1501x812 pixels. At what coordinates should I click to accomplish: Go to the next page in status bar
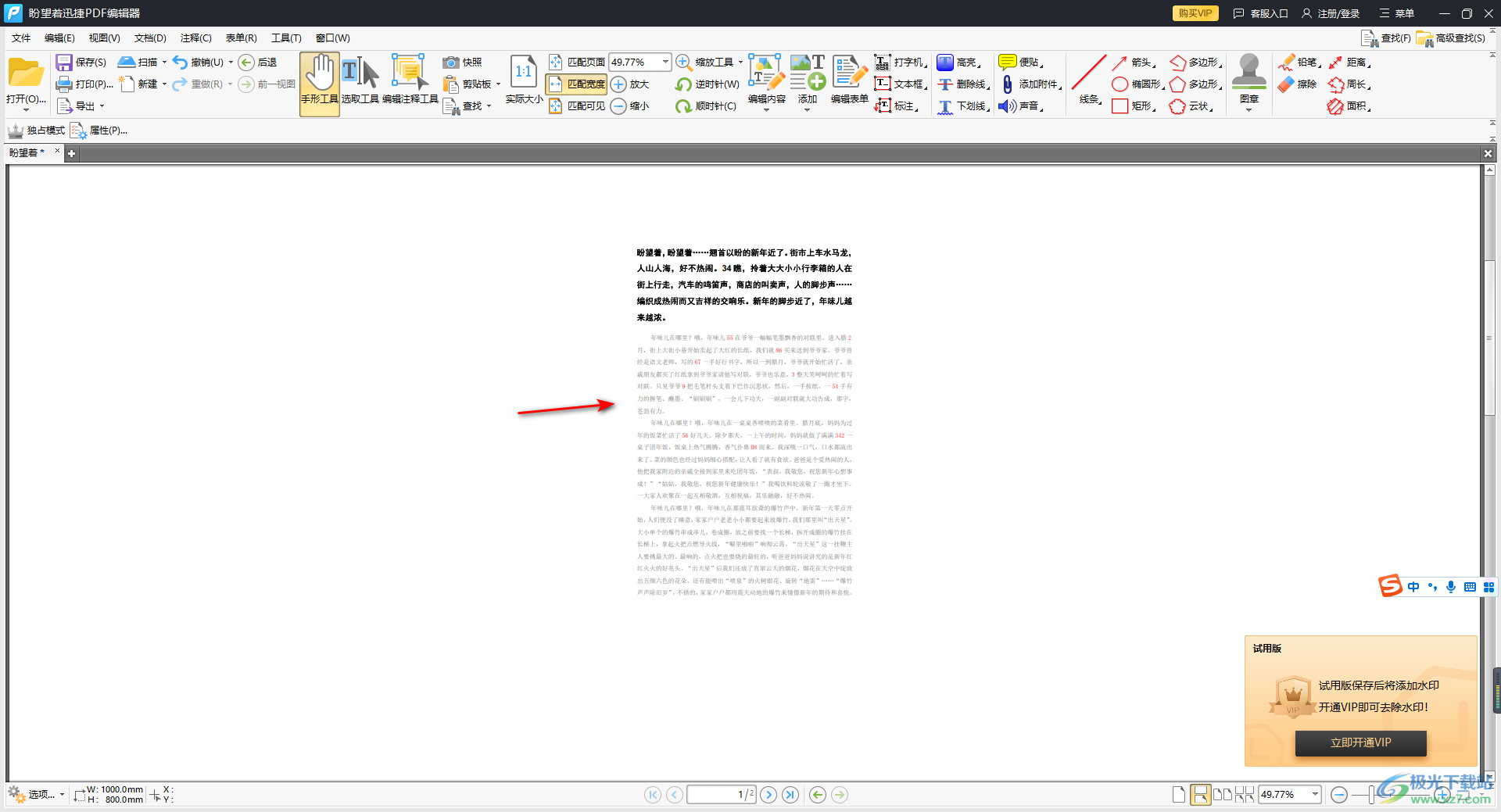click(x=768, y=795)
